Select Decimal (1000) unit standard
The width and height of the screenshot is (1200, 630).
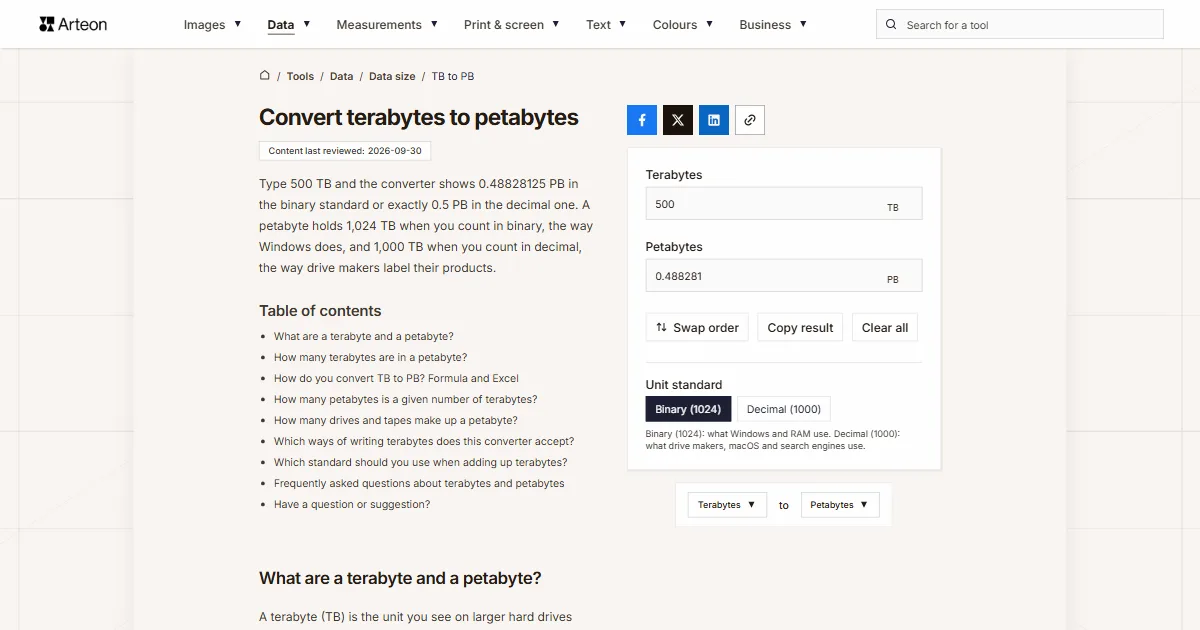784,409
